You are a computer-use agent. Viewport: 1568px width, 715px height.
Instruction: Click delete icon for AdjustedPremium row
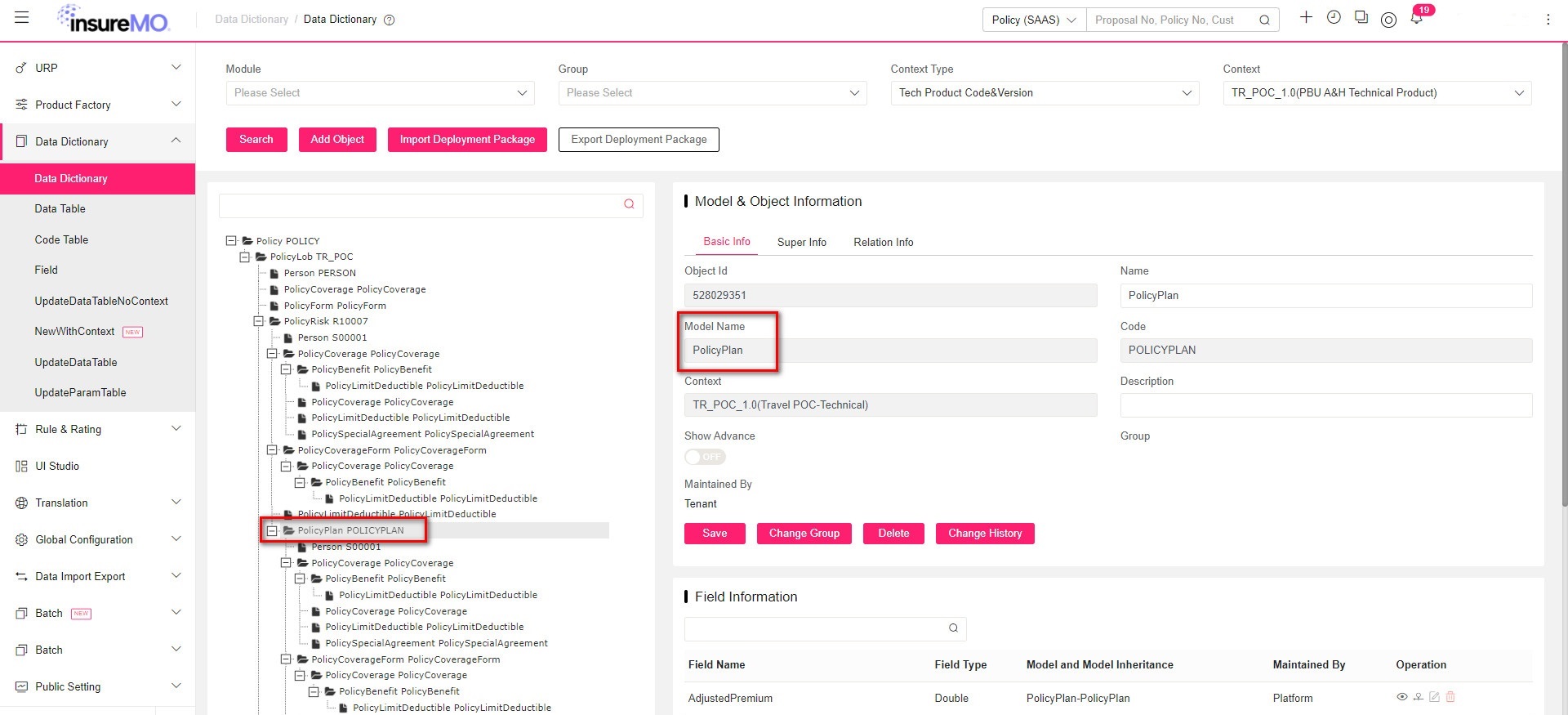pyautogui.click(x=1450, y=697)
